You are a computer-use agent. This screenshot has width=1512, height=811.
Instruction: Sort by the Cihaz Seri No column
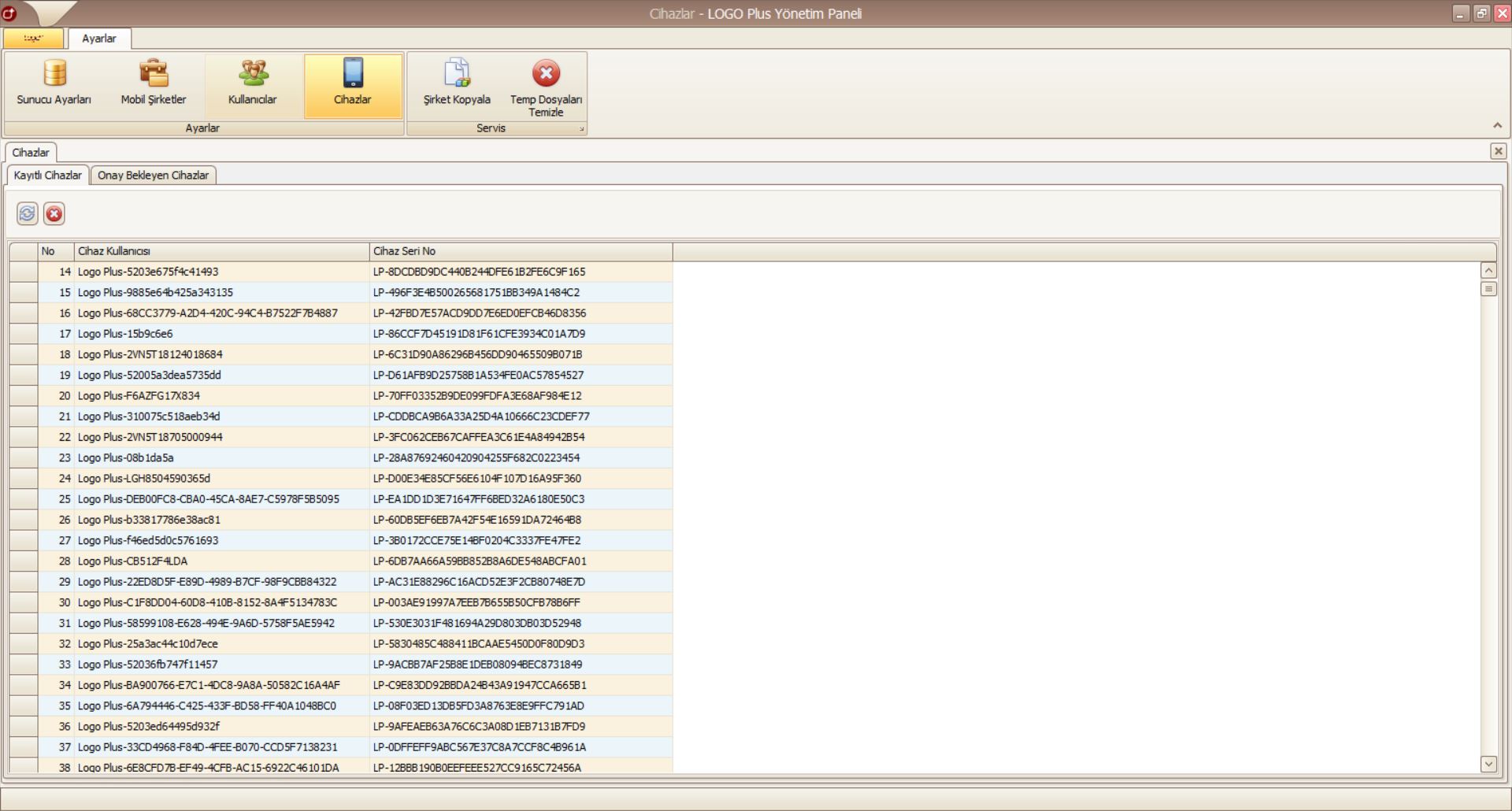tap(521, 251)
